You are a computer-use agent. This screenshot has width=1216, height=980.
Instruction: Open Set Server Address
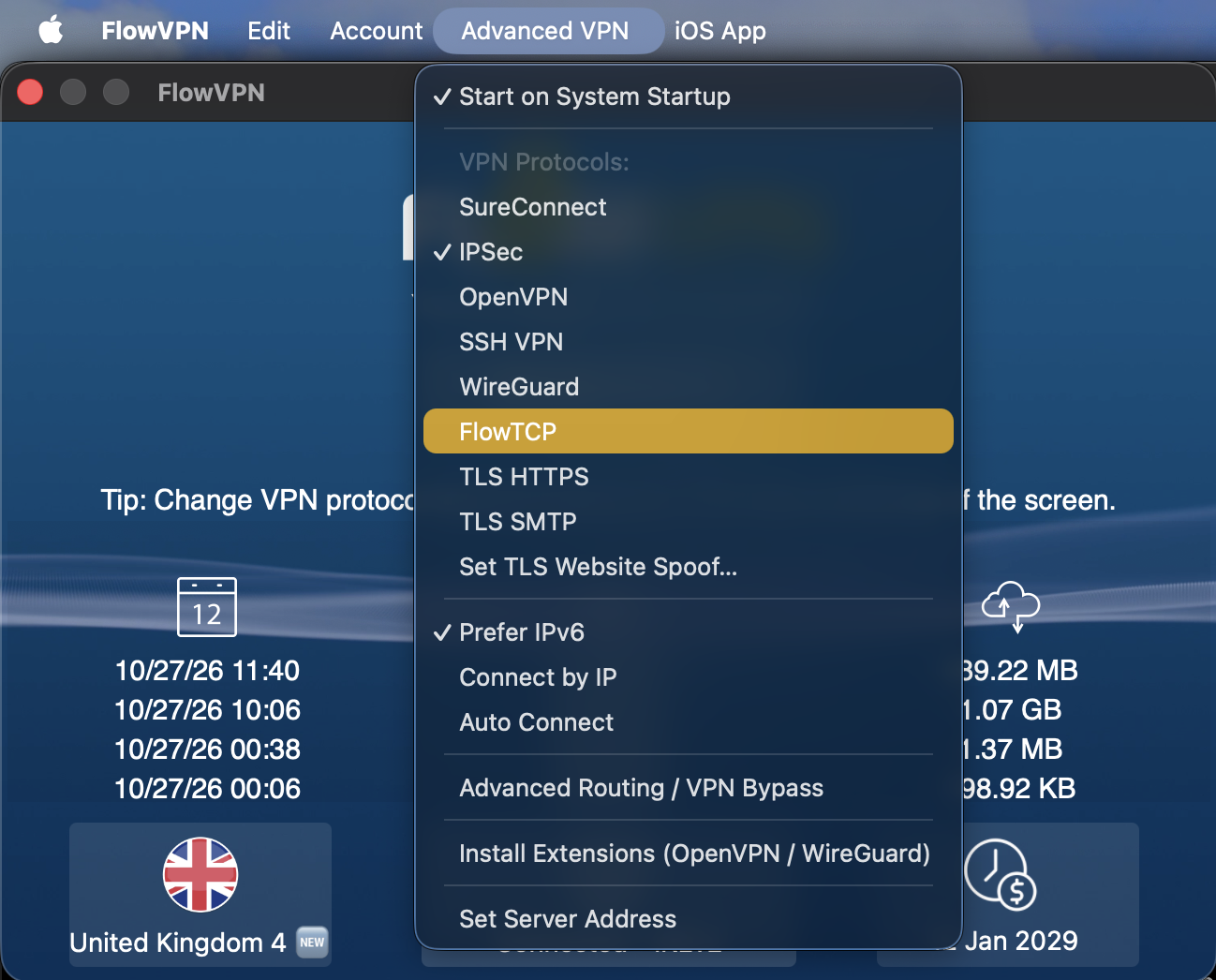coord(689,919)
